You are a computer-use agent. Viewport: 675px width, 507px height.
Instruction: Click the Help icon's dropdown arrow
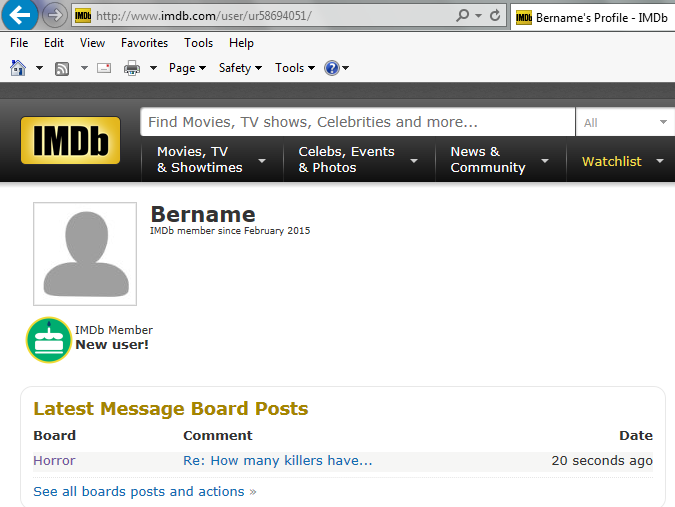click(345, 68)
